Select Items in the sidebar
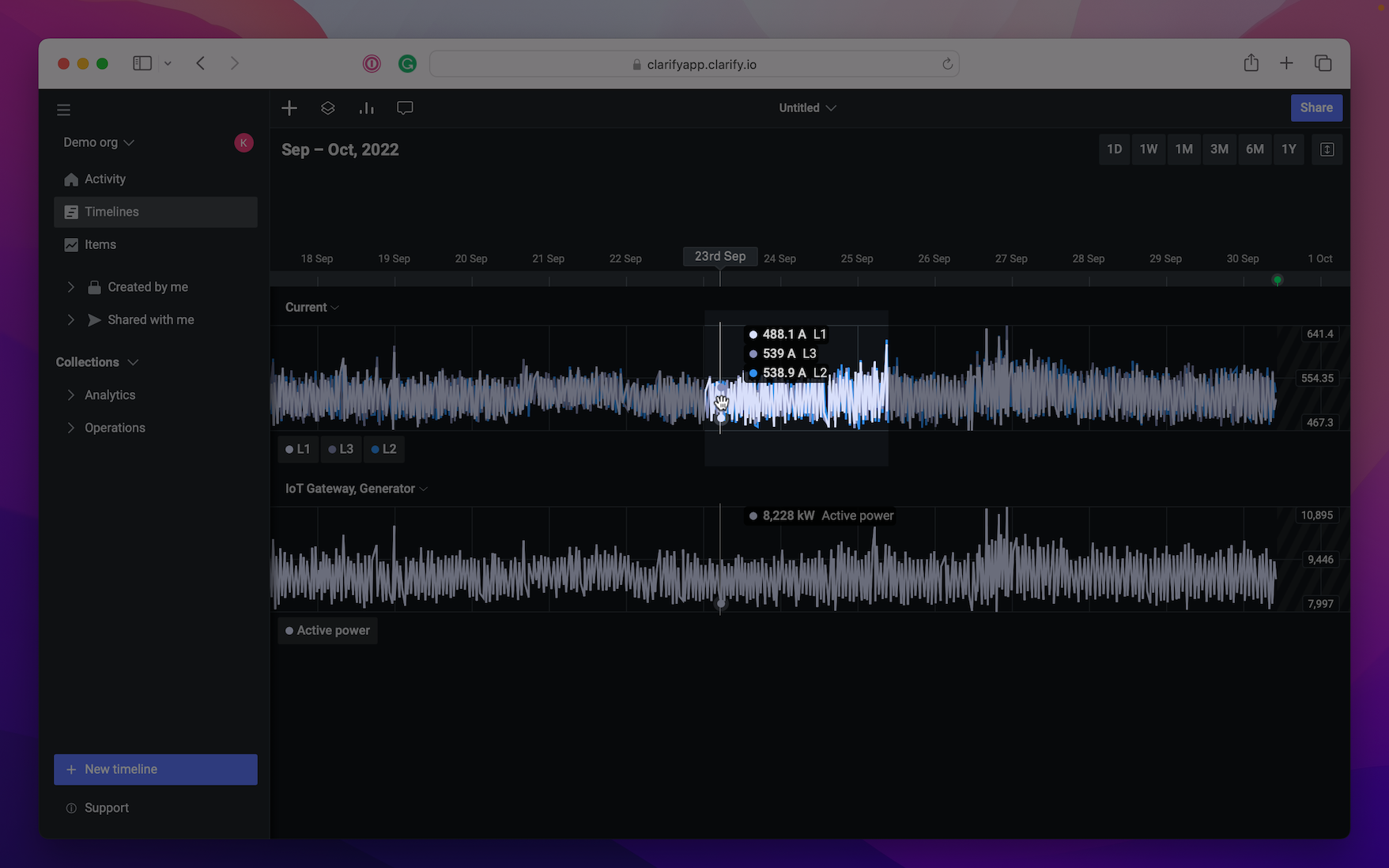The width and height of the screenshot is (1389, 868). pyautogui.click(x=100, y=245)
